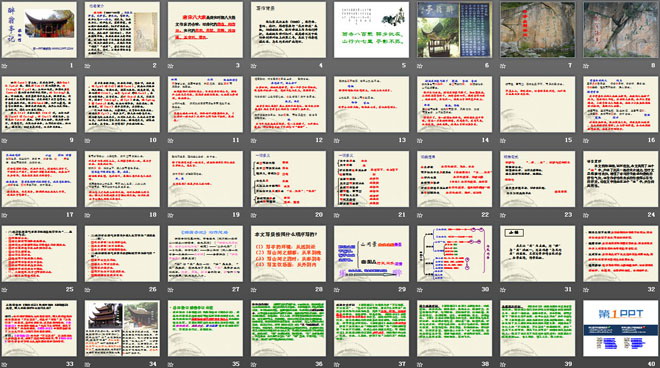Select slide 28 with numbered red list
This screenshot has width=660, height=368.
click(288, 253)
